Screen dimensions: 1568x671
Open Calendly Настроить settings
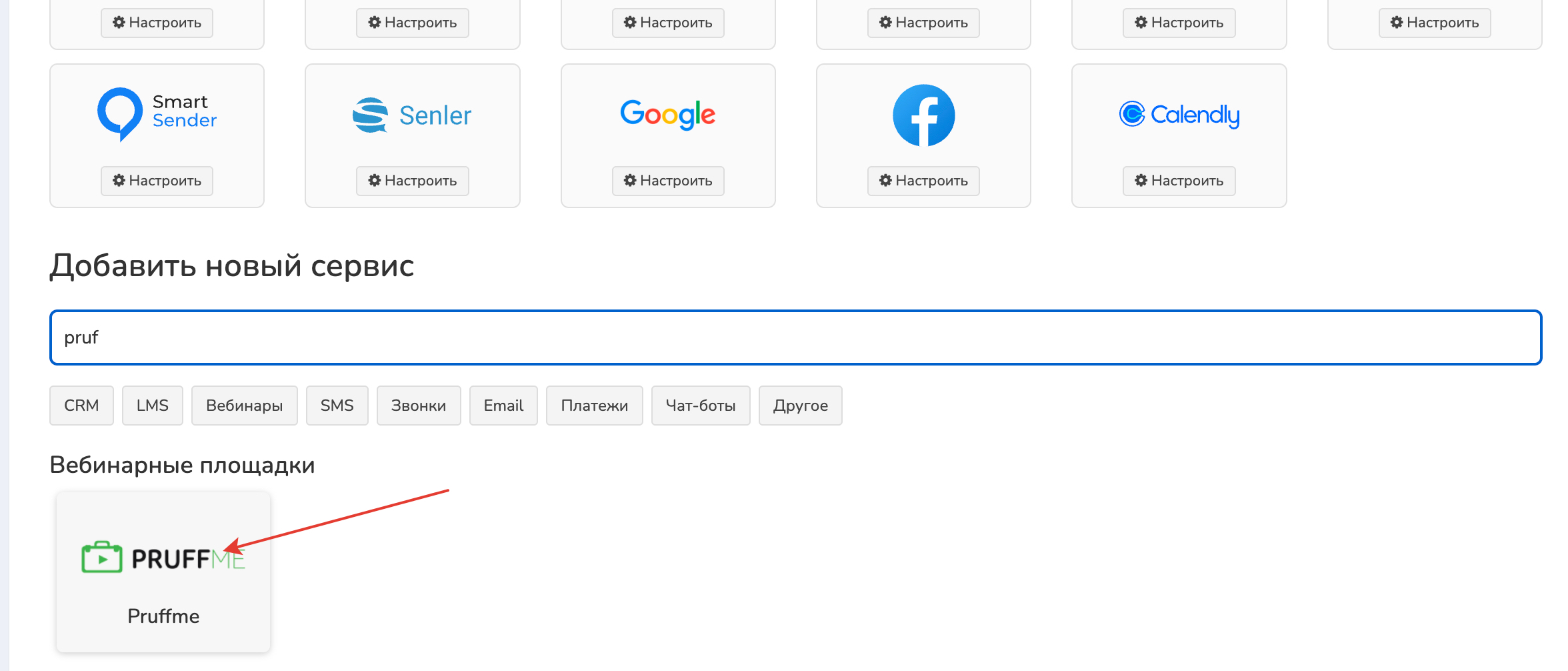pyautogui.click(x=1179, y=181)
